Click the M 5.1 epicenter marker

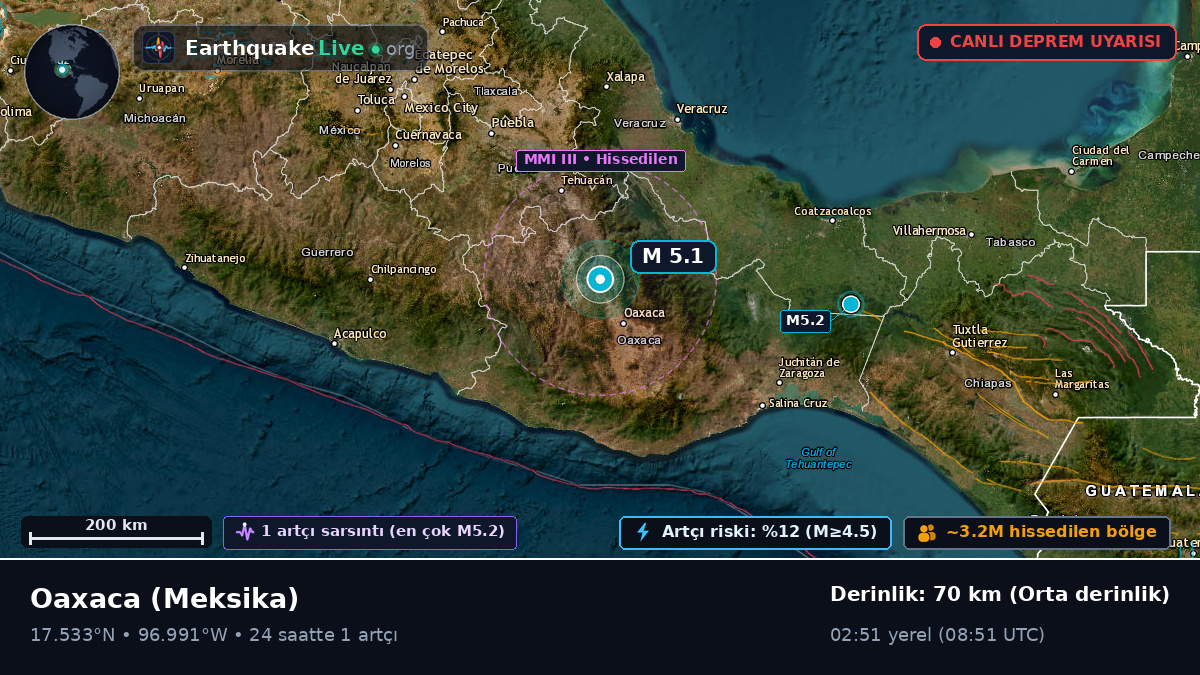[600, 280]
